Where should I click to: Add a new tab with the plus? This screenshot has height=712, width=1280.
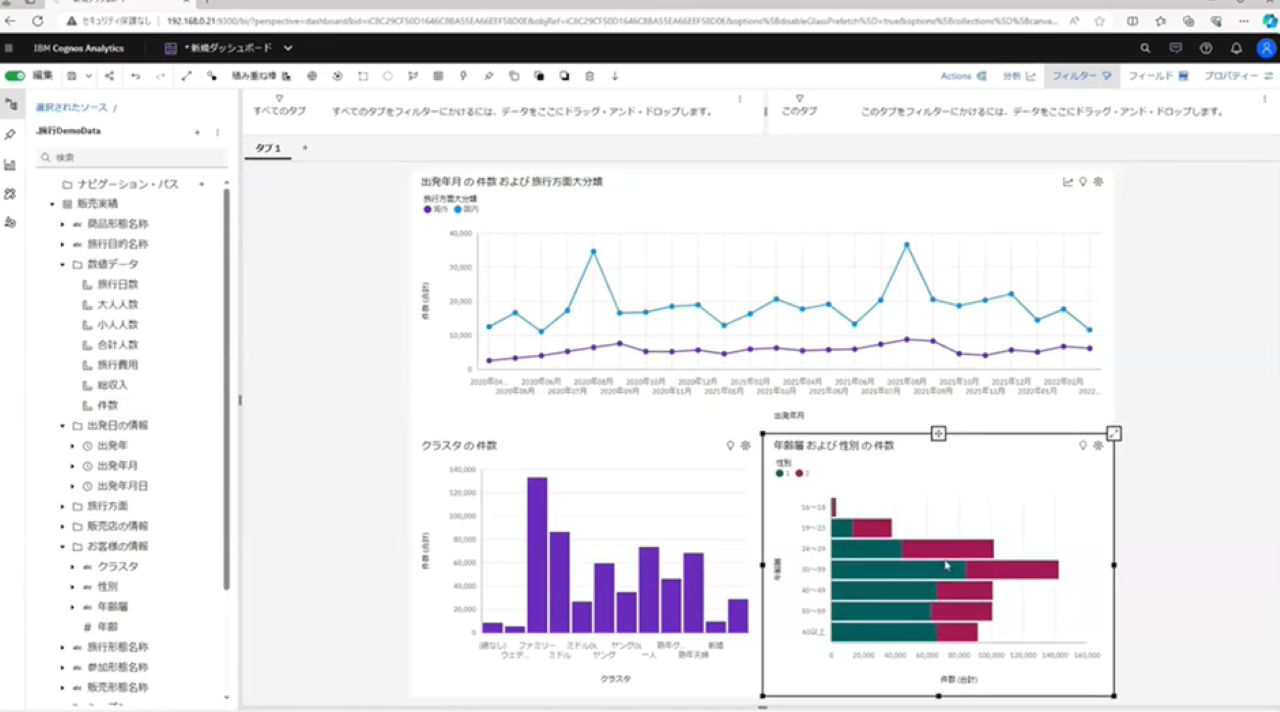click(305, 148)
